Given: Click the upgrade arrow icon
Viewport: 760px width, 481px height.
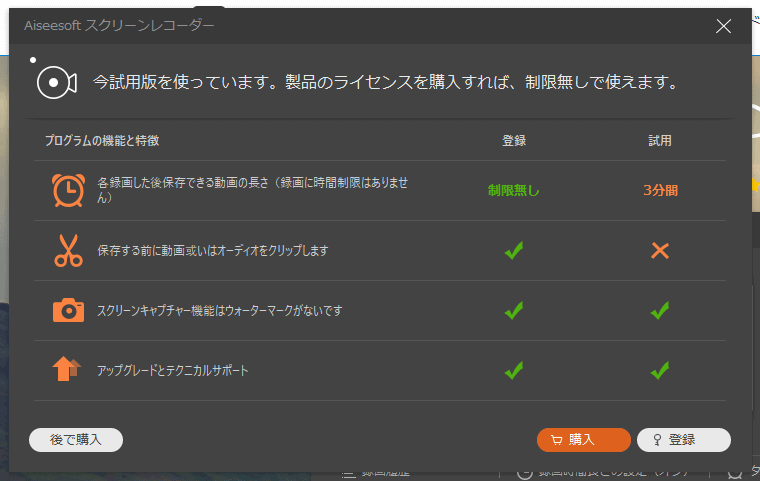Looking at the screenshot, I should pyautogui.click(x=67, y=370).
